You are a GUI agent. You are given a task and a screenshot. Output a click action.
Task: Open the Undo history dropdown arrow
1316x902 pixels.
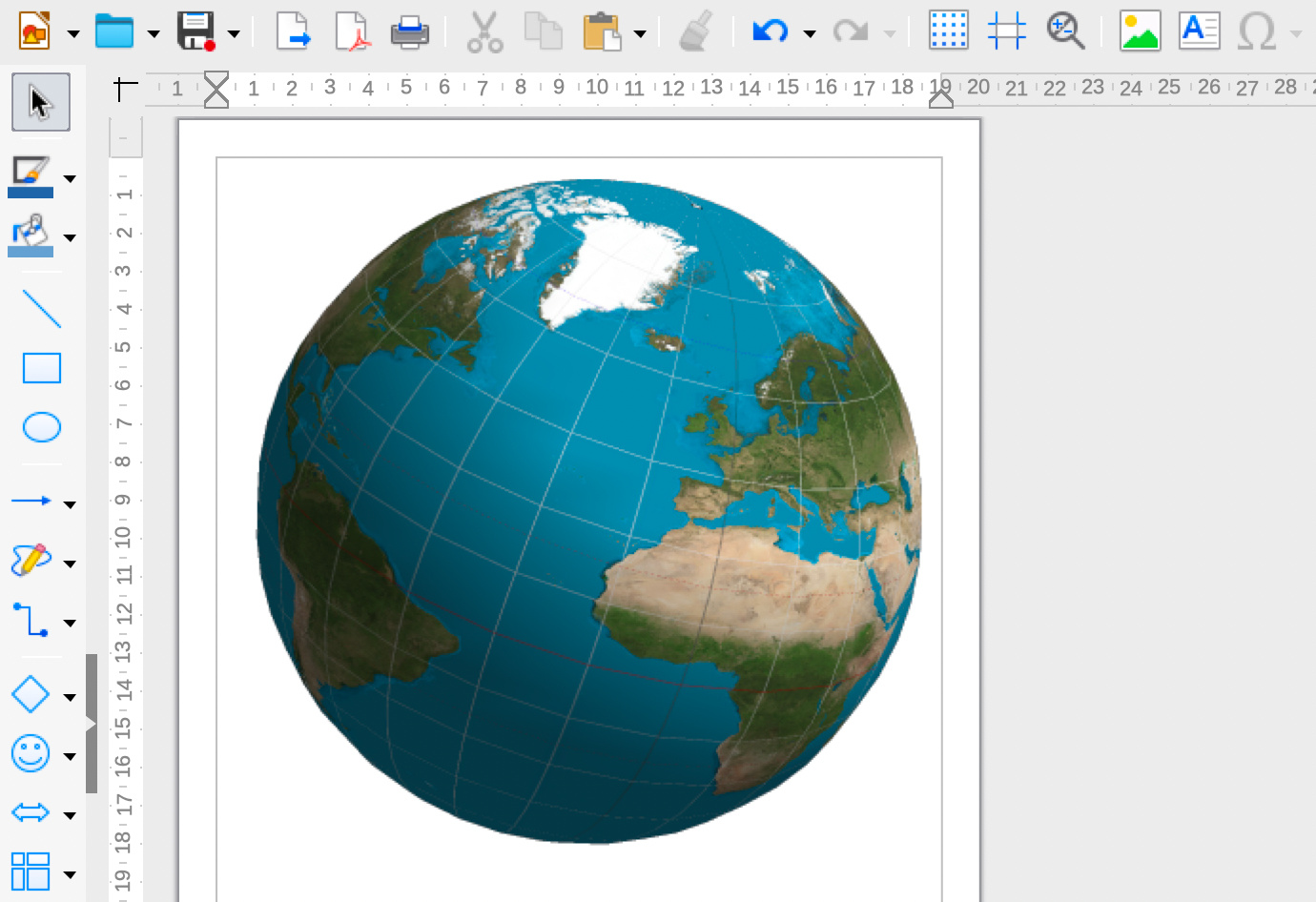810,33
